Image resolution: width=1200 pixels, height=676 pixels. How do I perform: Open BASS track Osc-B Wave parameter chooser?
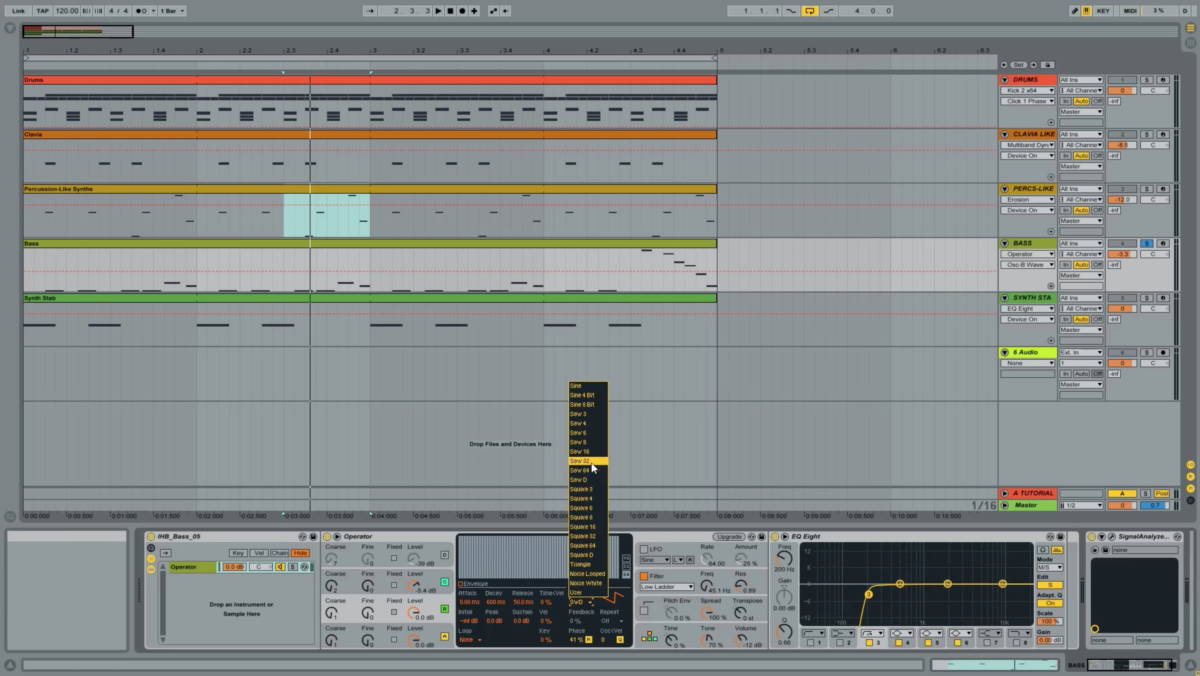1028,264
